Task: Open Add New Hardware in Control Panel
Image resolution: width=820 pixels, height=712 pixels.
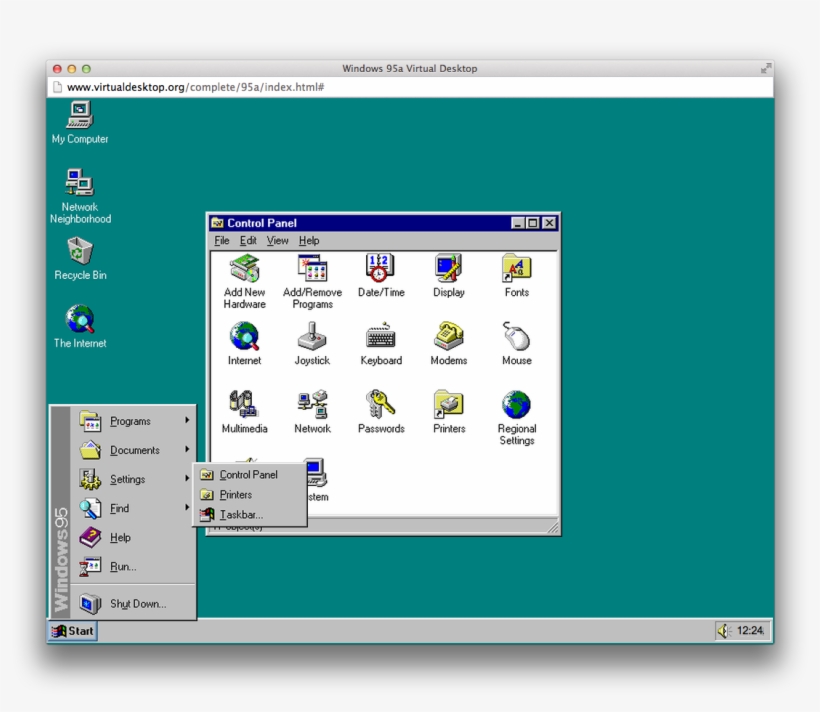Action: 244,281
